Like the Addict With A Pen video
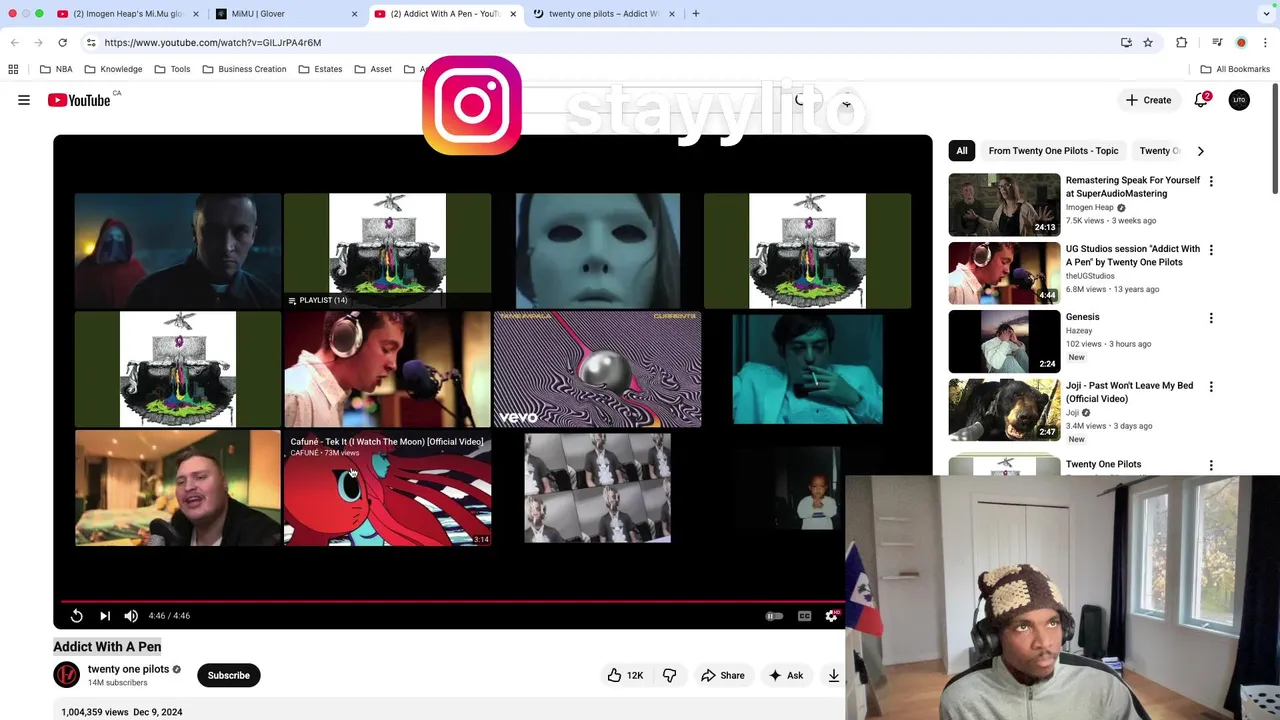 (625, 675)
